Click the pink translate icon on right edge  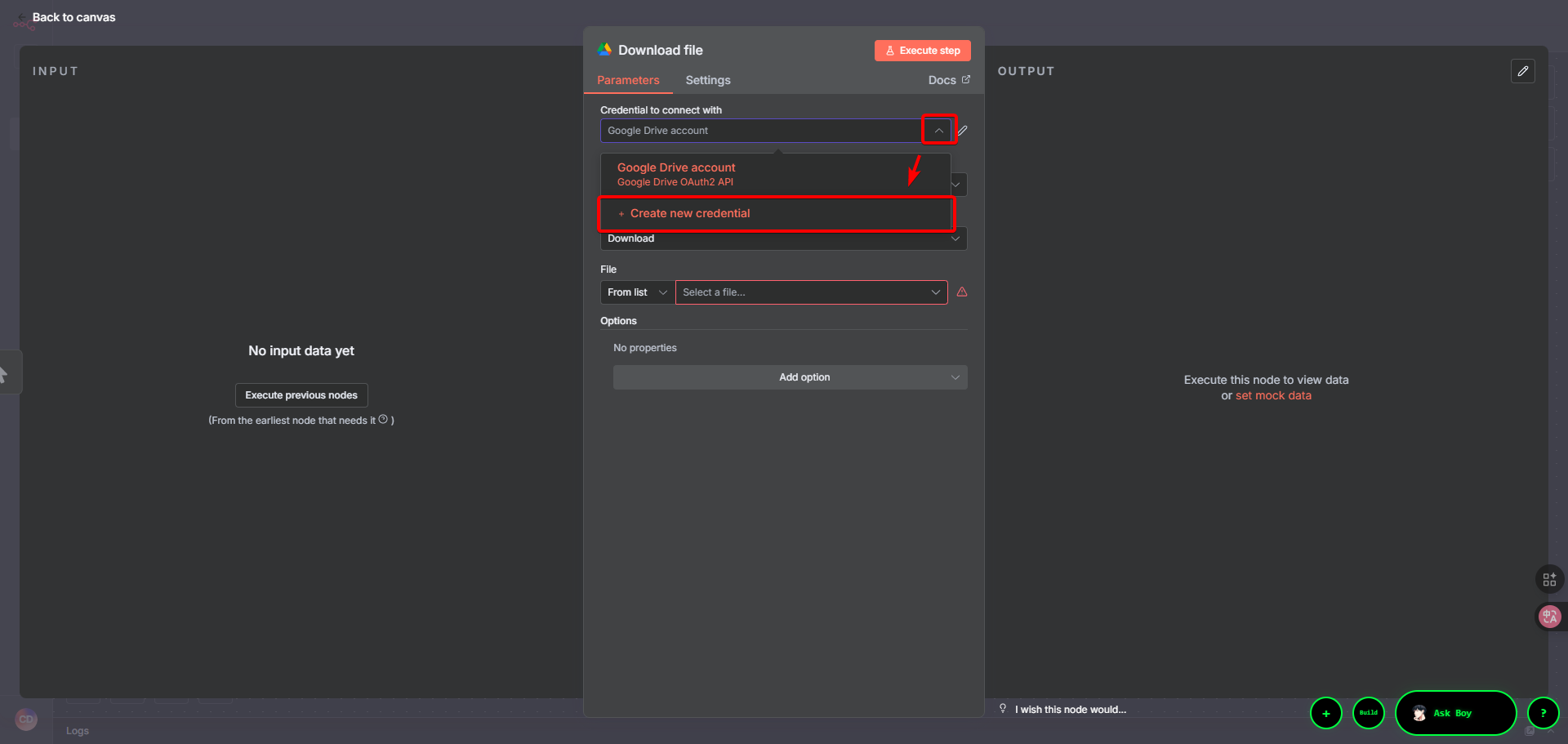pyautogui.click(x=1549, y=617)
